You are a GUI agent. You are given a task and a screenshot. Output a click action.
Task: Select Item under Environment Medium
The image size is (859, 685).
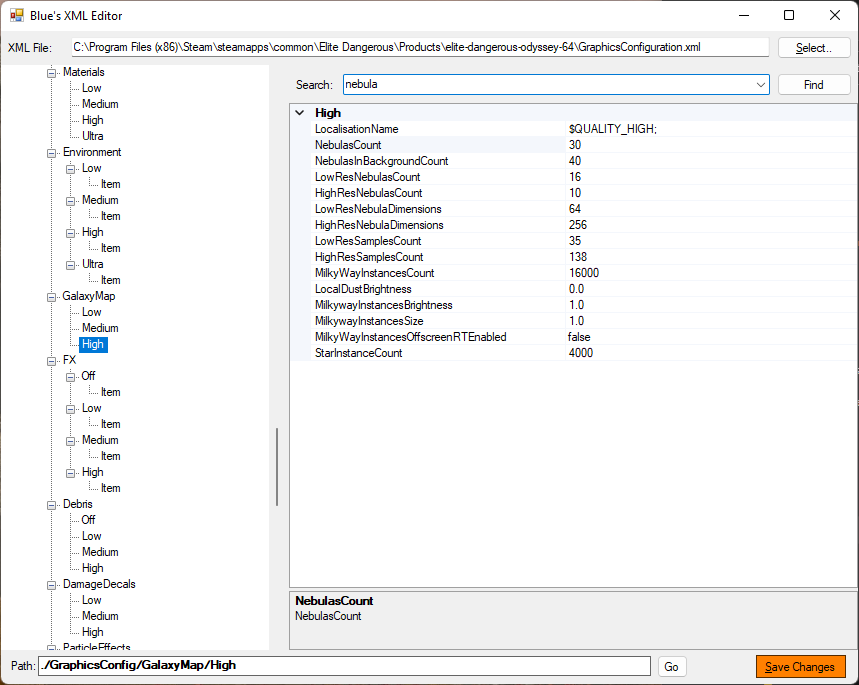click(110, 216)
